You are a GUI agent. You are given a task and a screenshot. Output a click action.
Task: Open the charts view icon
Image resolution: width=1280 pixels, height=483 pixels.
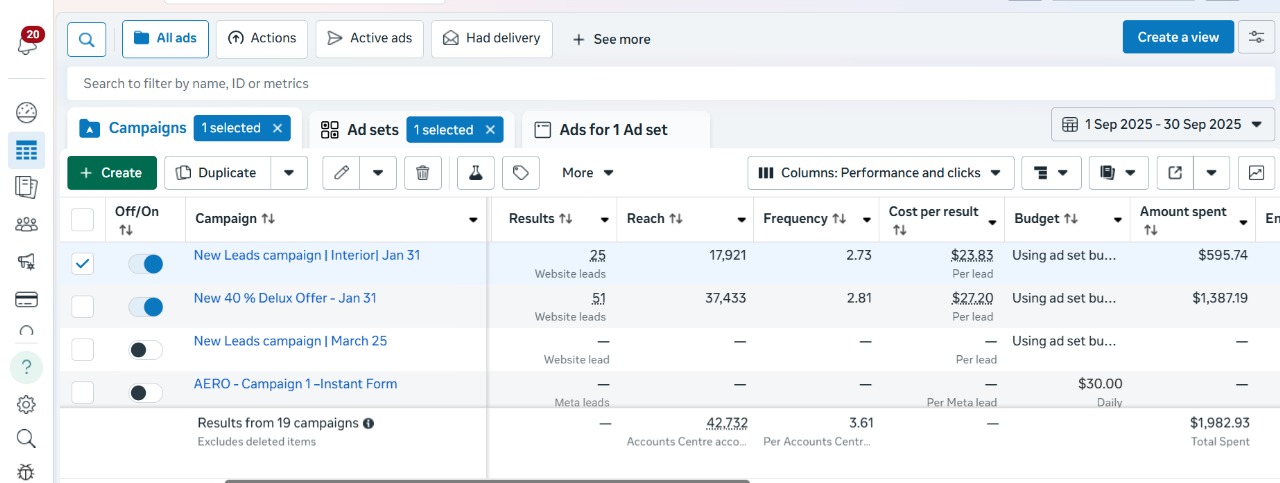pyautogui.click(x=1256, y=173)
